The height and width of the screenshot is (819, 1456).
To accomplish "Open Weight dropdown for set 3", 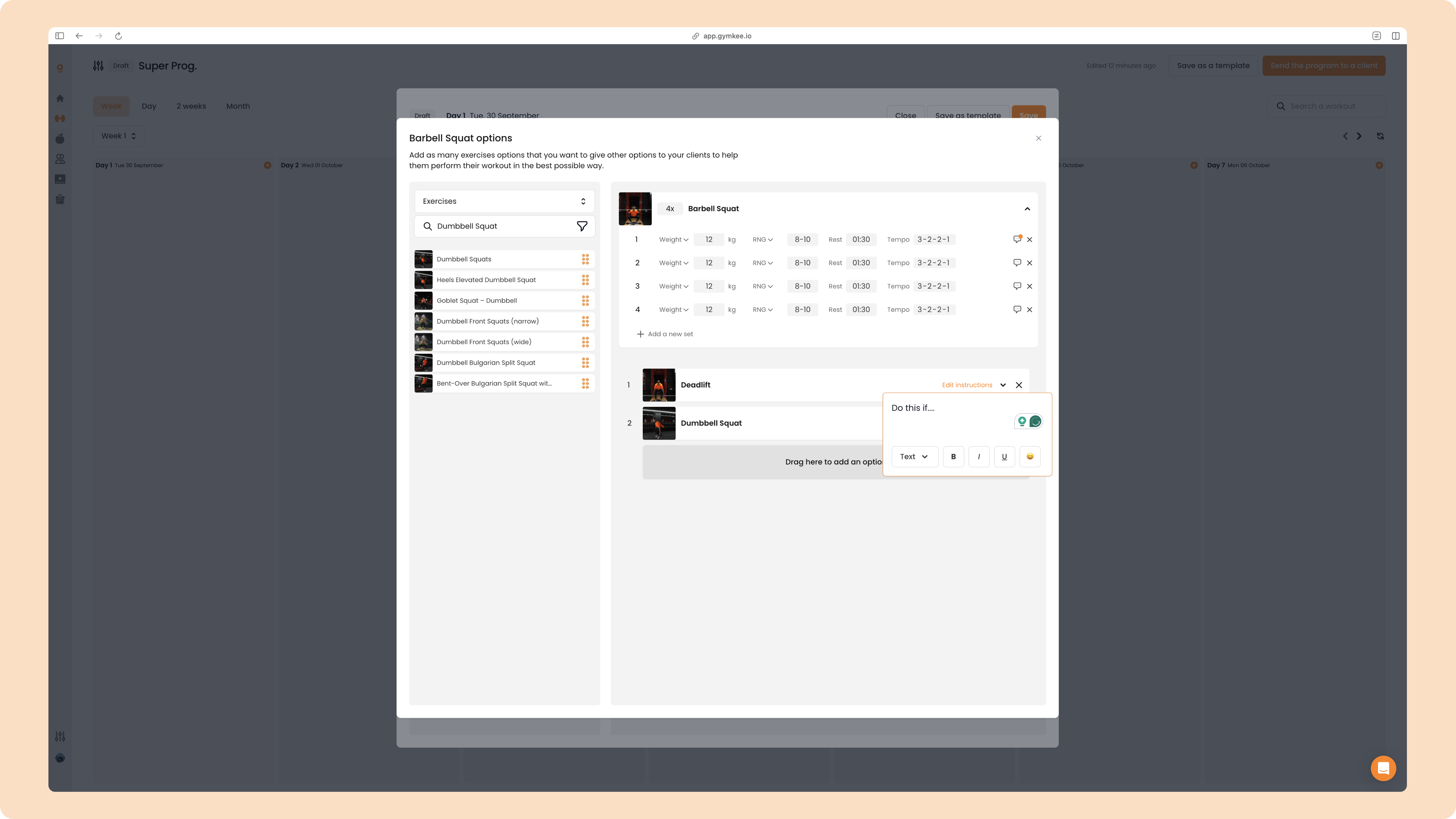I will [x=673, y=286].
